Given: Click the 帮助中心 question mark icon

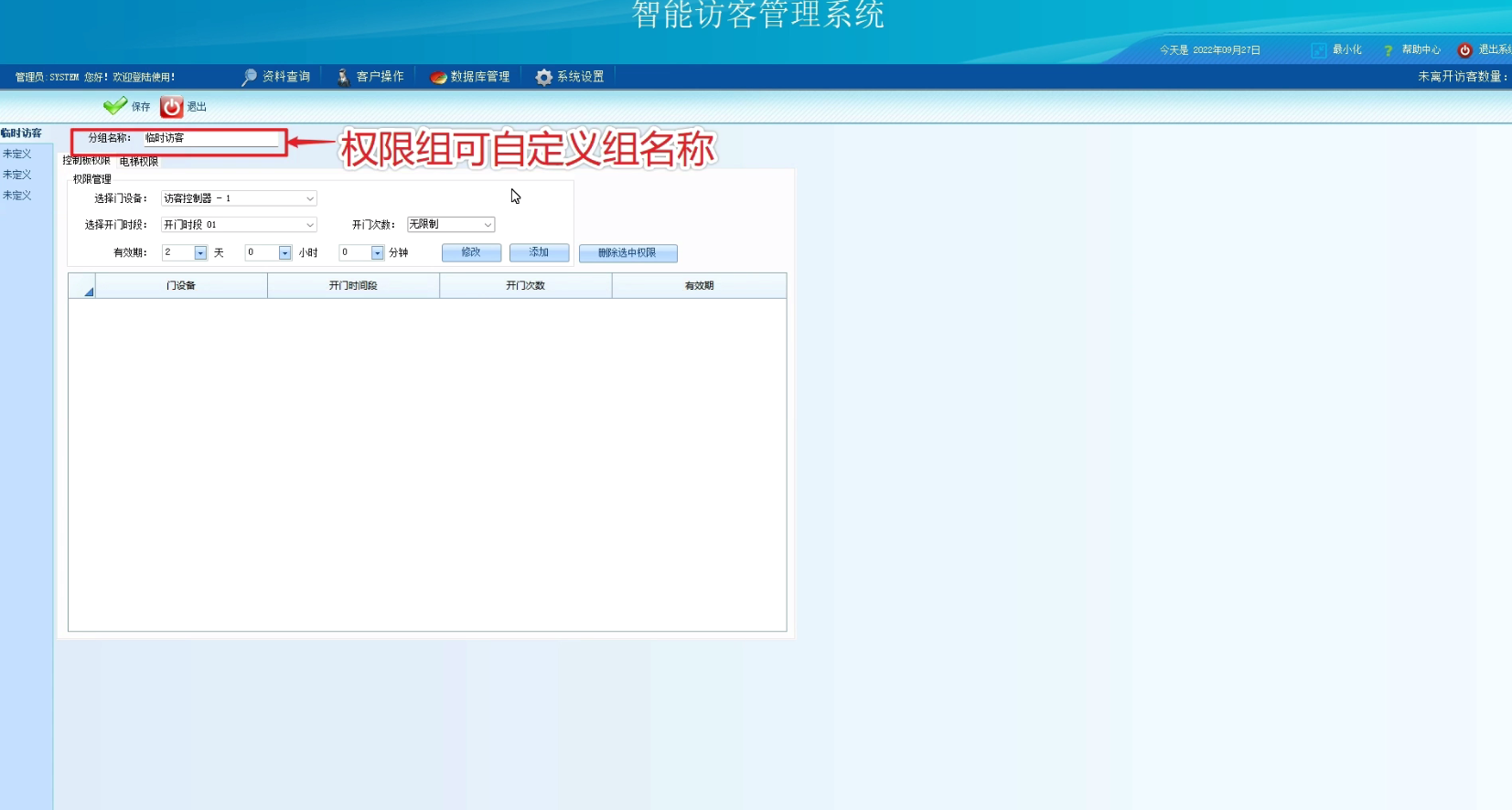Looking at the screenshot, I should tap(1388, 50).
